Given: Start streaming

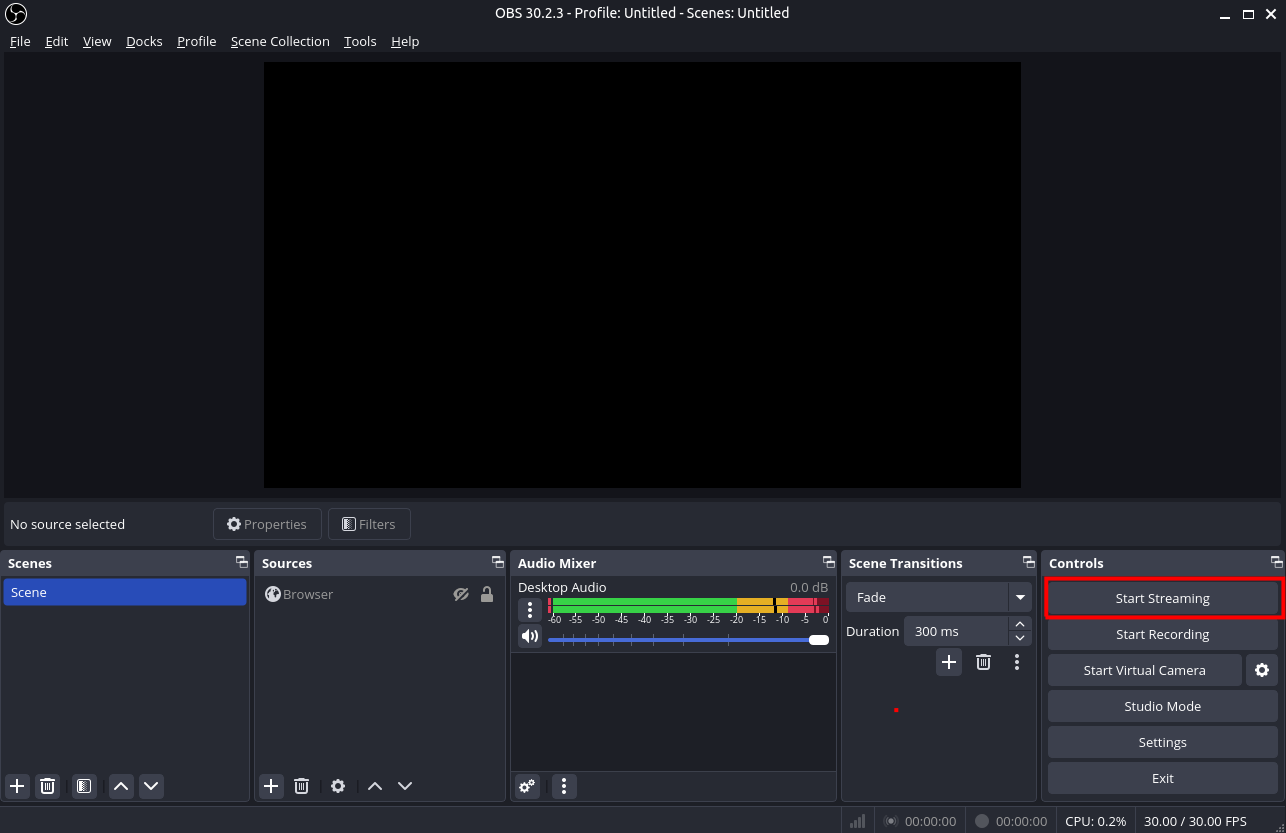Looking at the screenshot, I should (1163, 598).
